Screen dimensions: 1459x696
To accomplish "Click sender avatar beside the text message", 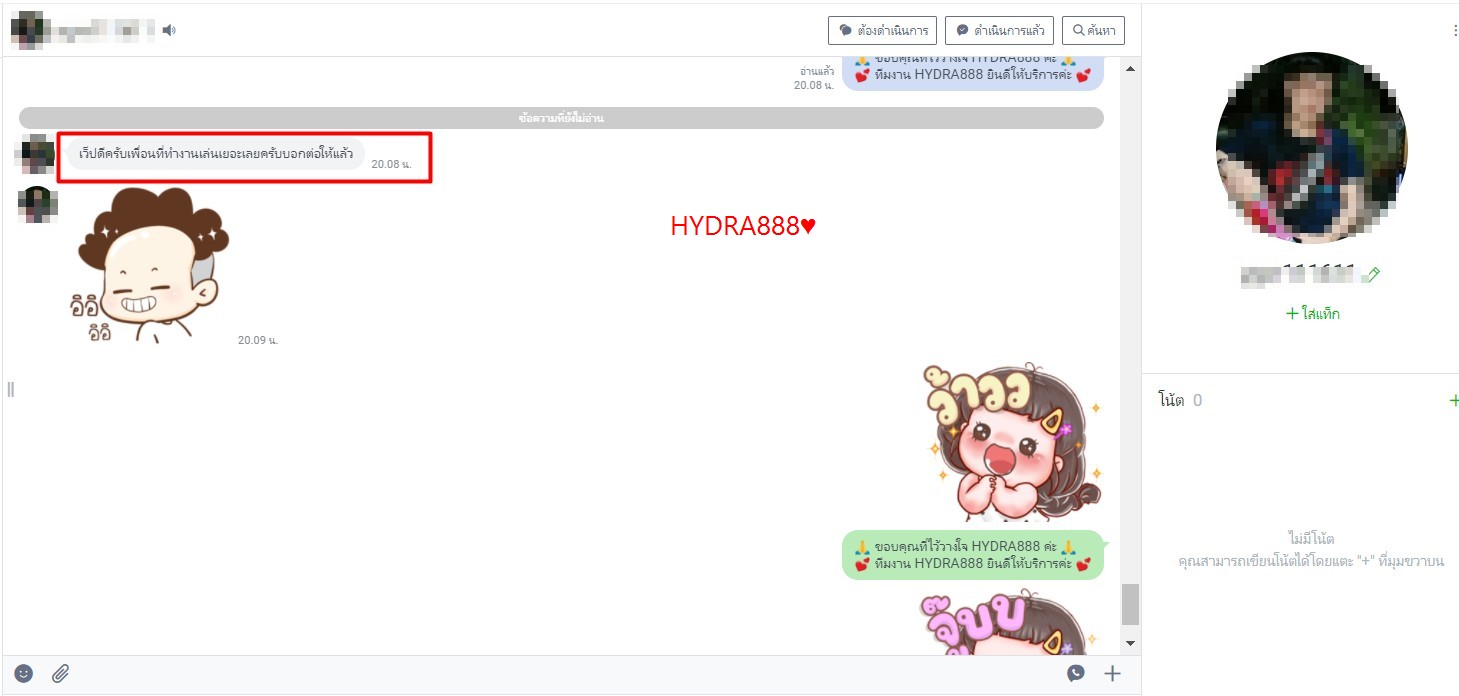I will coord(38,154).
